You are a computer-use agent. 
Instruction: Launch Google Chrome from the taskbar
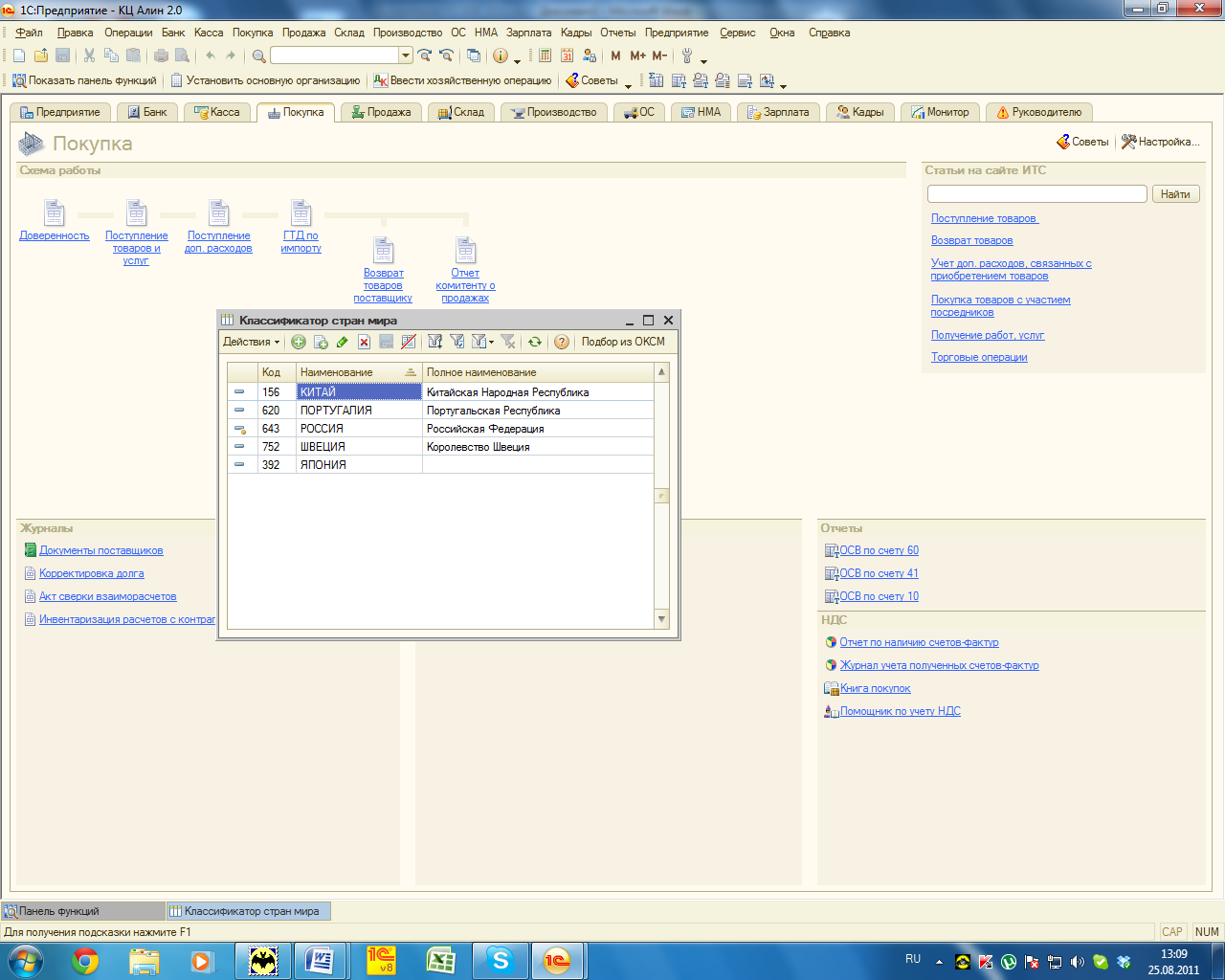(x=85, y=960)
